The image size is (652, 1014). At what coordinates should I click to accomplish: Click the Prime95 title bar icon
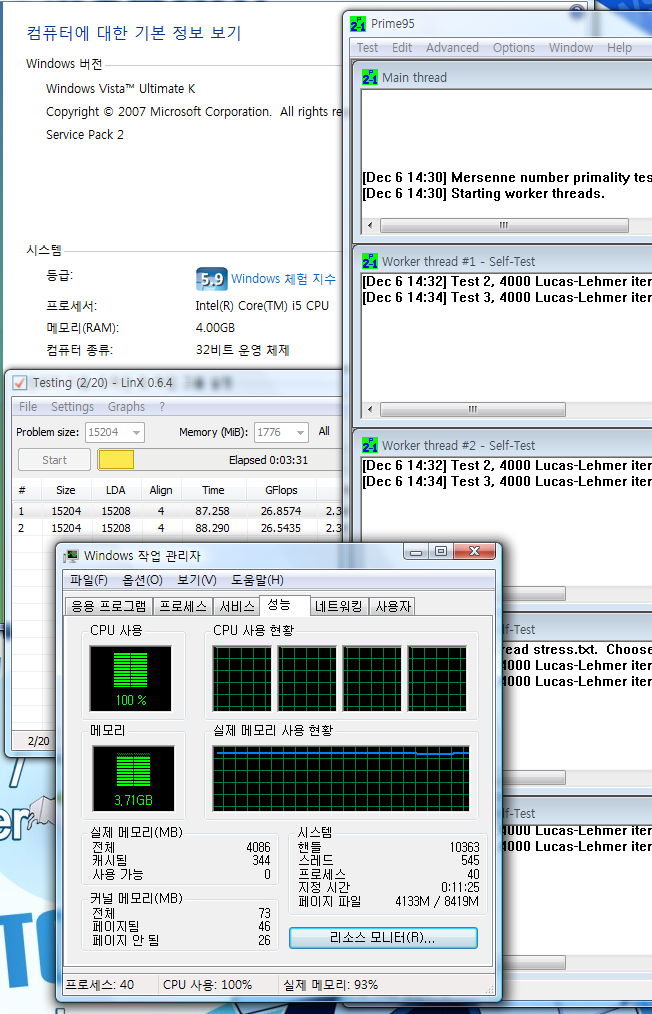pos(358,24)
